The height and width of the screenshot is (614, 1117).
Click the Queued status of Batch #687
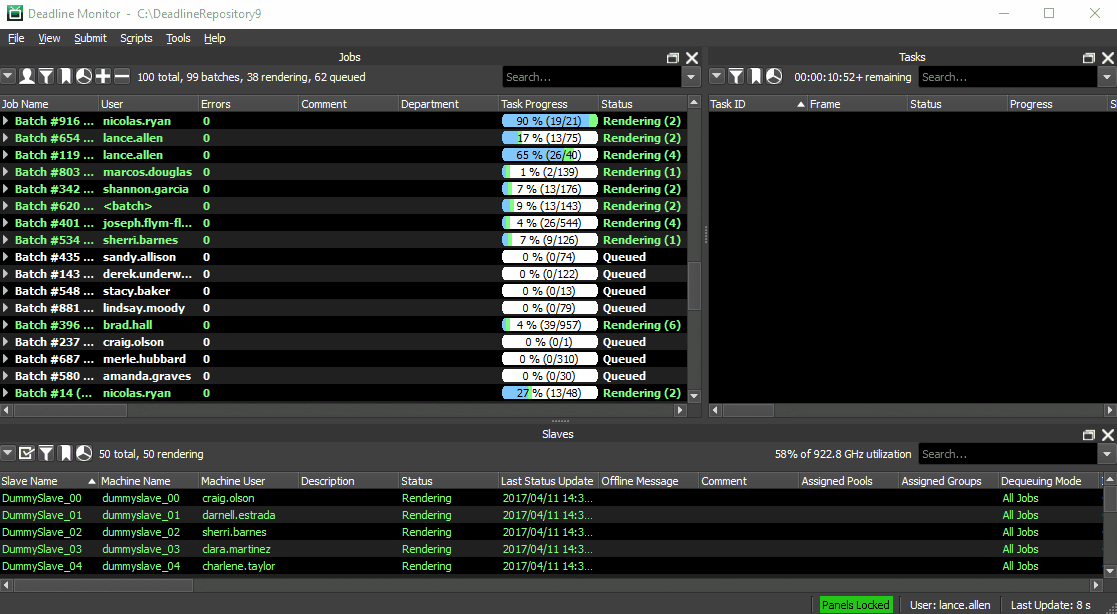point(624,359)
